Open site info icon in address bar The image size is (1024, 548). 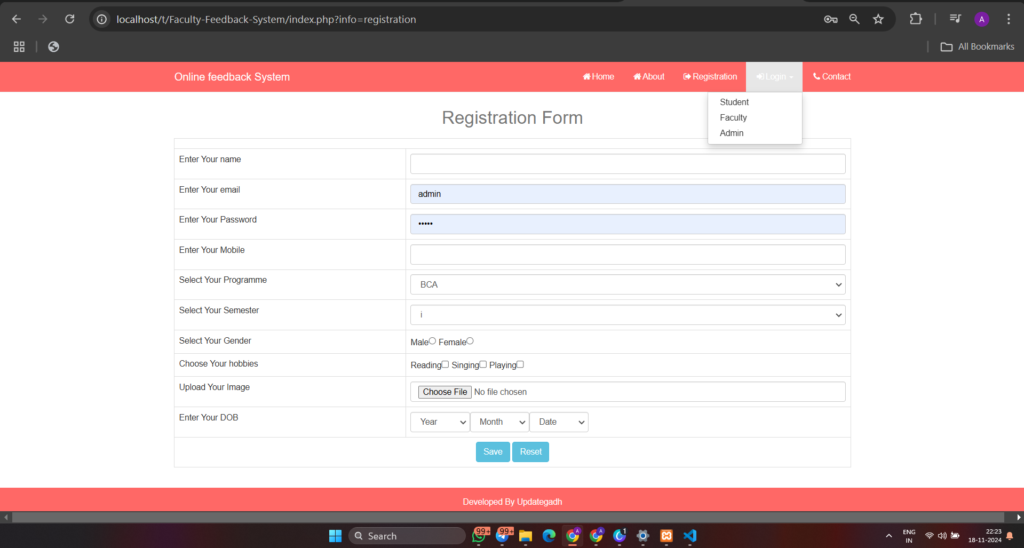click(102, 20)
